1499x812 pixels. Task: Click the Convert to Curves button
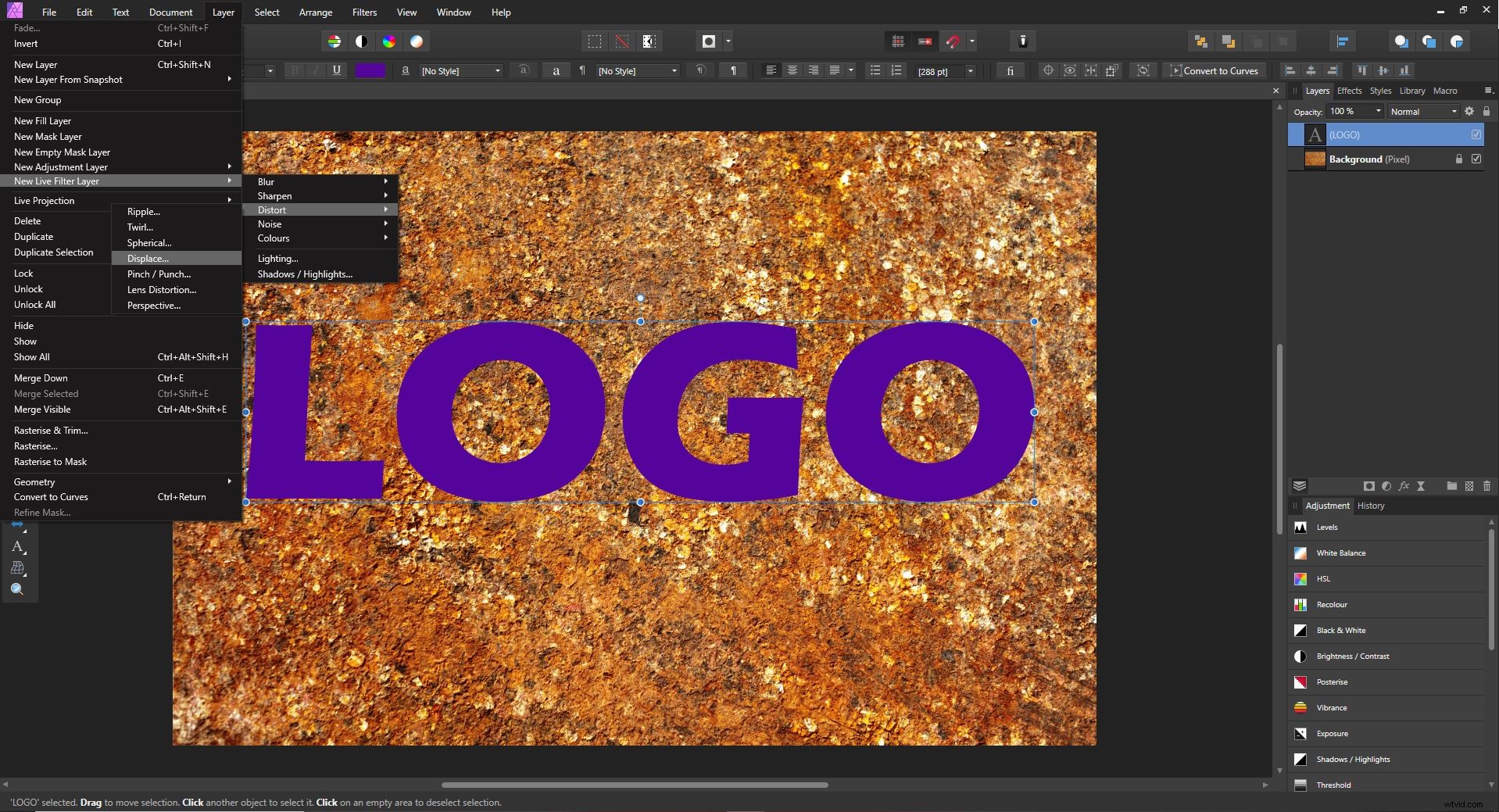tap(1219, 70)
